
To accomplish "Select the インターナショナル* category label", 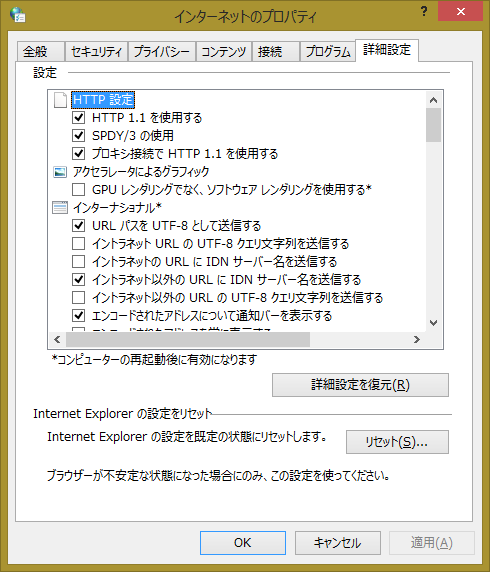I will (x=117, y=208).
